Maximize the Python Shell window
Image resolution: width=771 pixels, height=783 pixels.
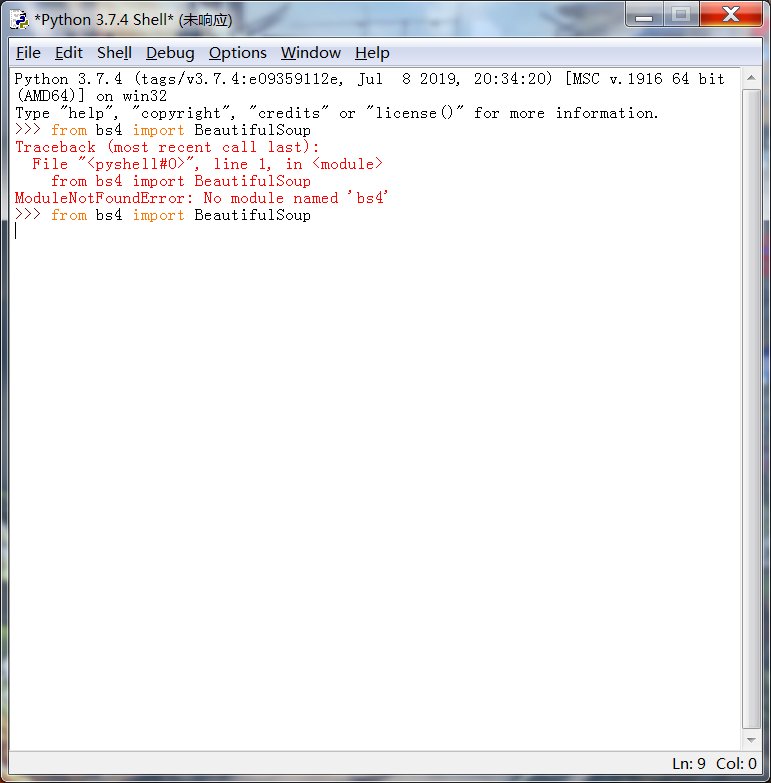pos(681,14)
